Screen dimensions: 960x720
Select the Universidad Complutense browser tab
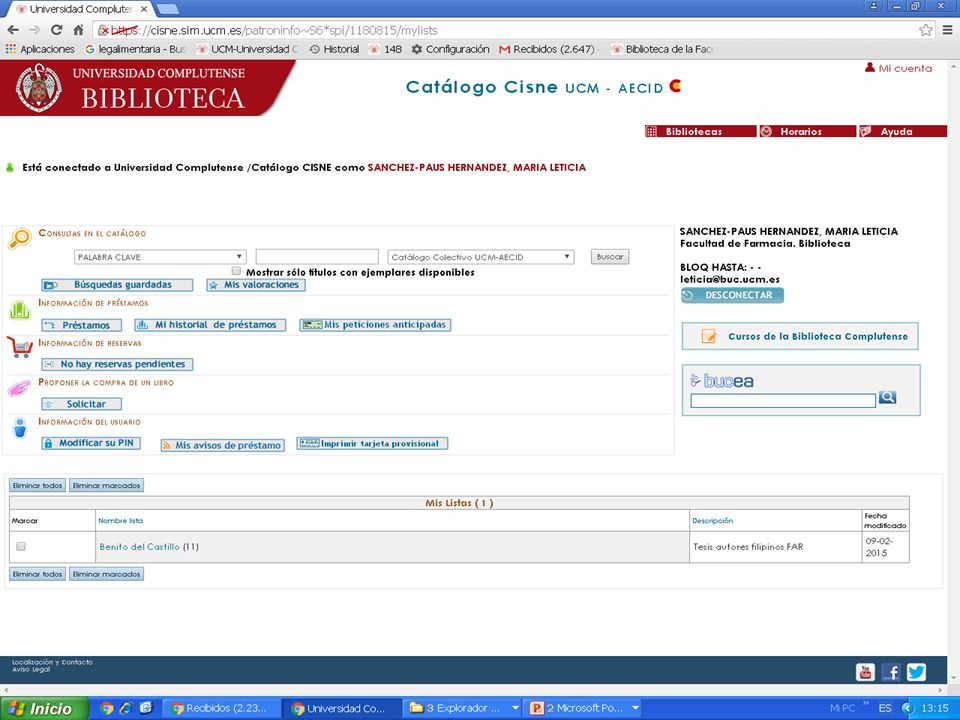[x=81, y=9]
